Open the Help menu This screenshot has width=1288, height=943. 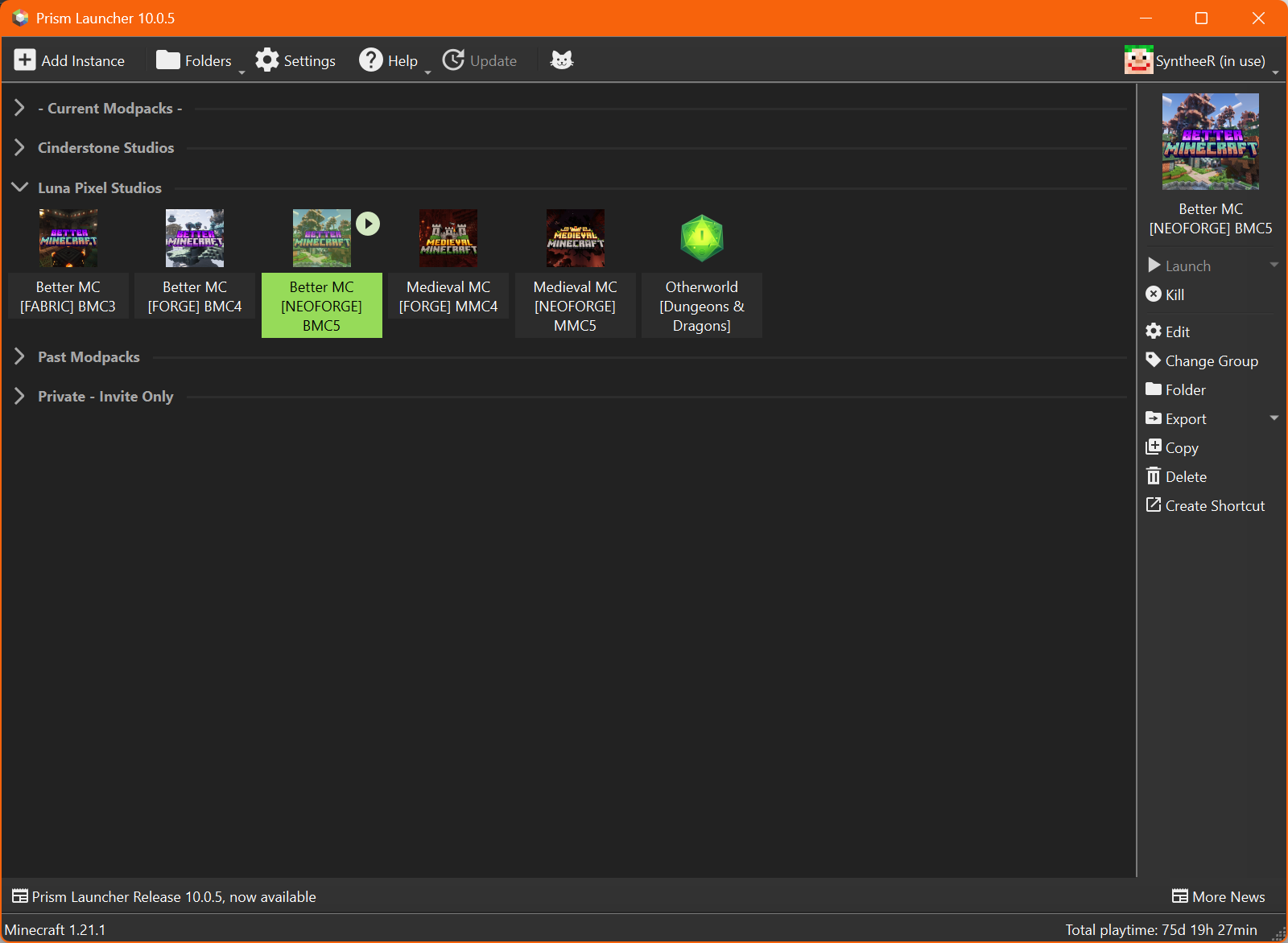tap(389, 60)
